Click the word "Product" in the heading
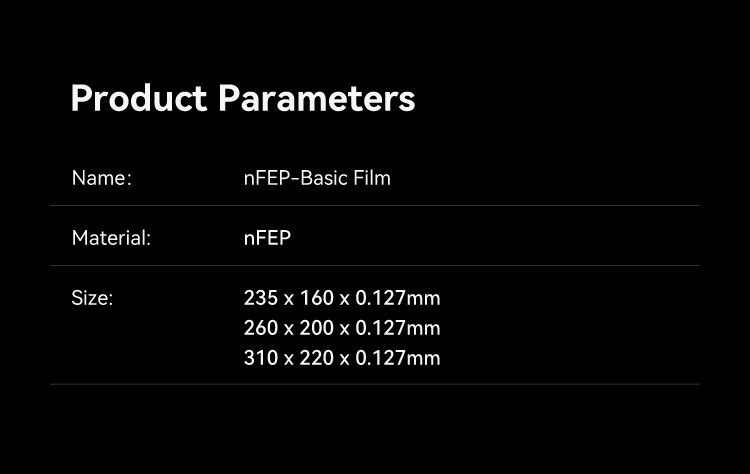 tap(139, 99)
